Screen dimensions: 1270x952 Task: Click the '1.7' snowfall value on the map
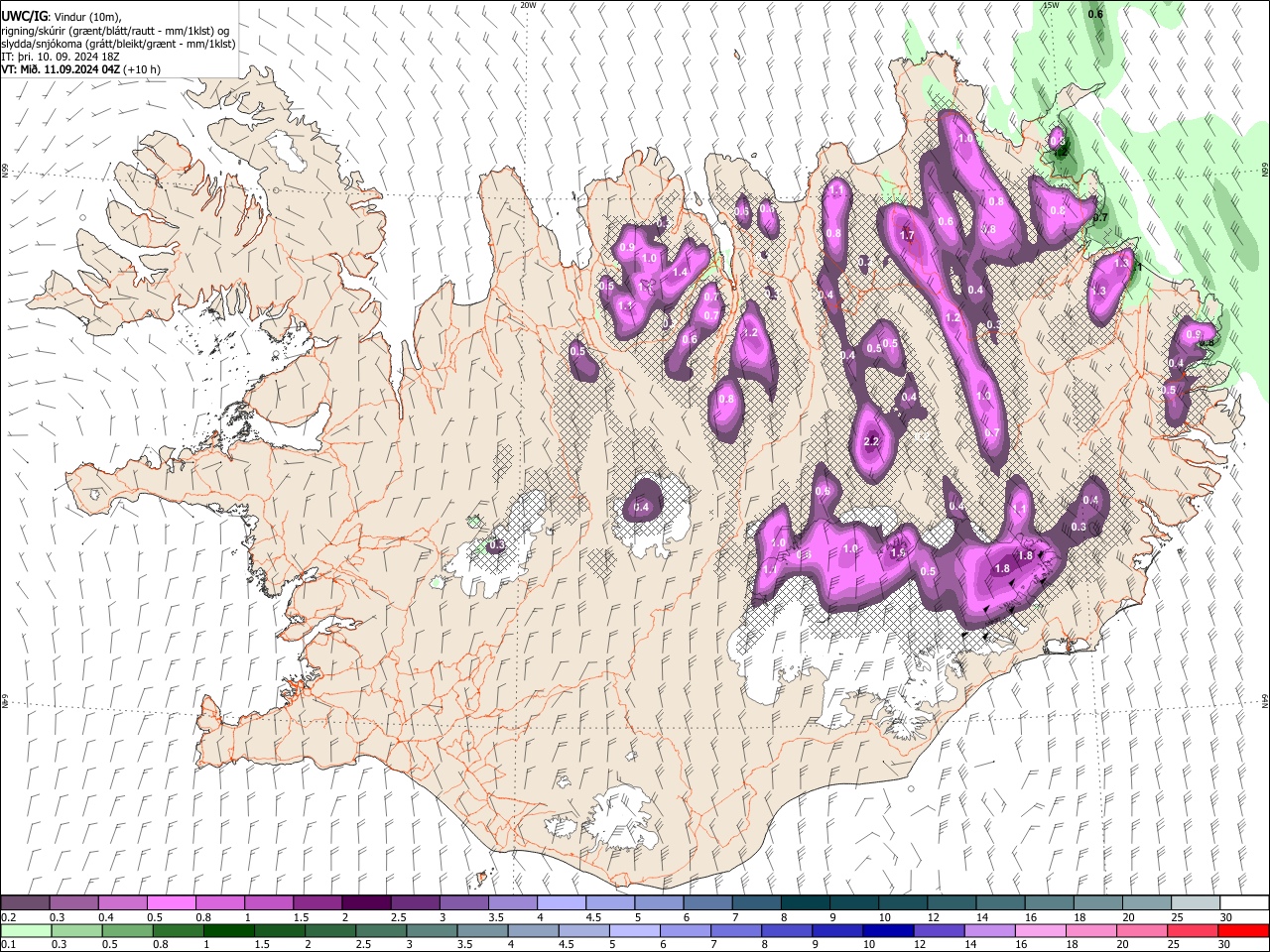(x=907, y=236)
